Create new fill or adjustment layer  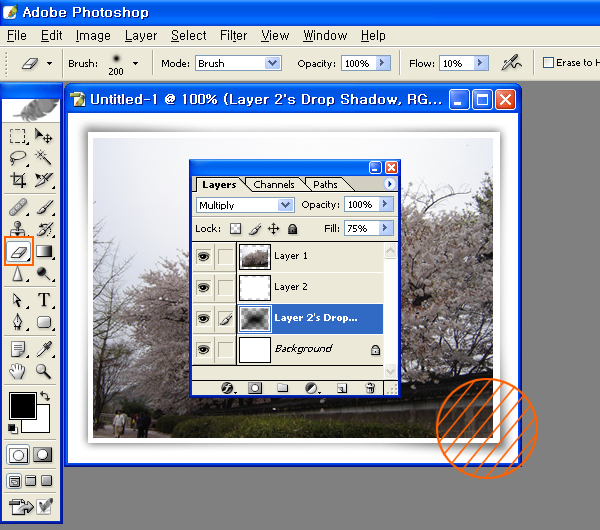[312, 388]
